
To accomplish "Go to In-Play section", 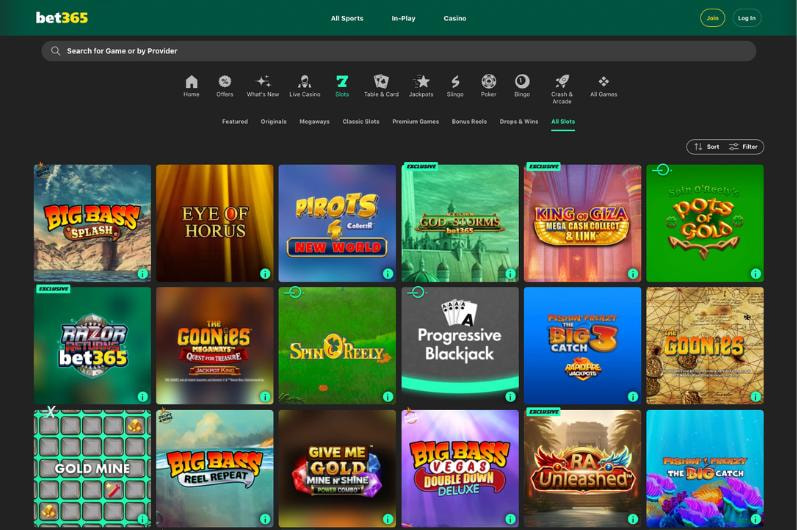I will tap(403, 18).
